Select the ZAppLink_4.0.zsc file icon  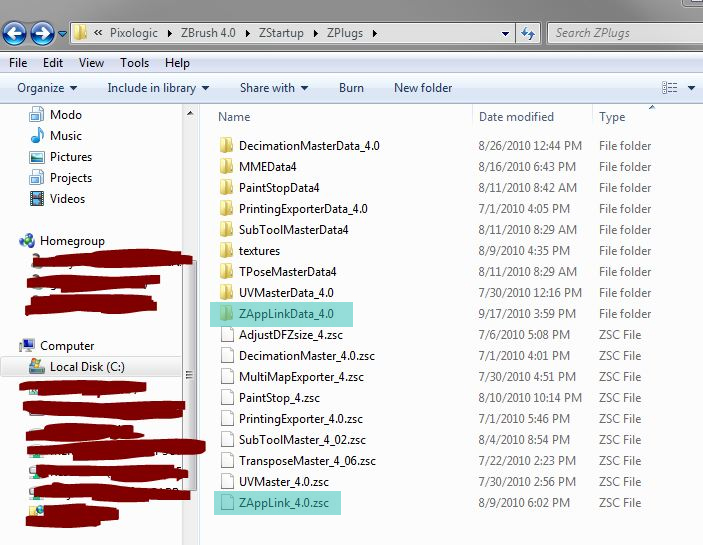pyautogui.click(x=227, y=503)
